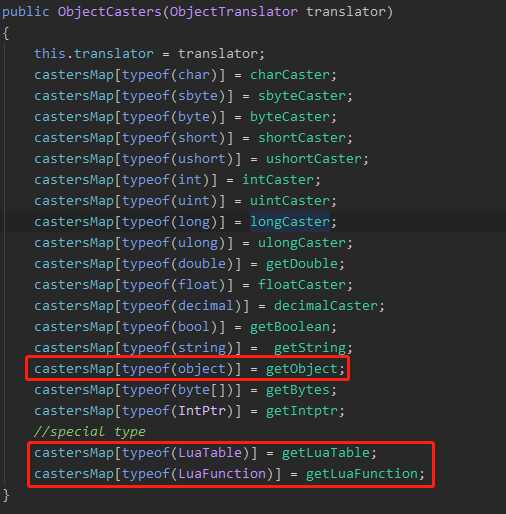
Task: Click the 'public' keyword
Action: pos(26,12)
